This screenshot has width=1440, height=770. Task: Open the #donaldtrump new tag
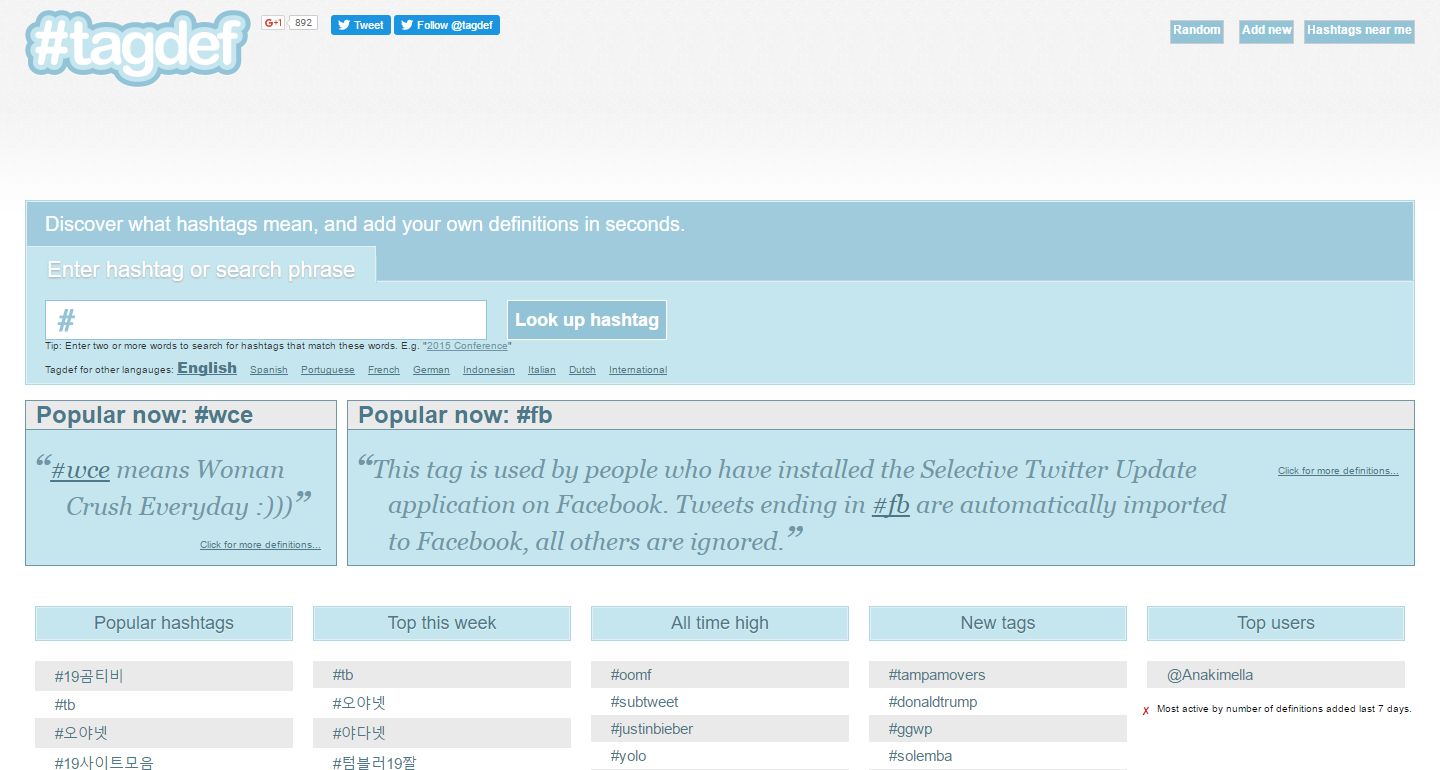tap(932, 702)
